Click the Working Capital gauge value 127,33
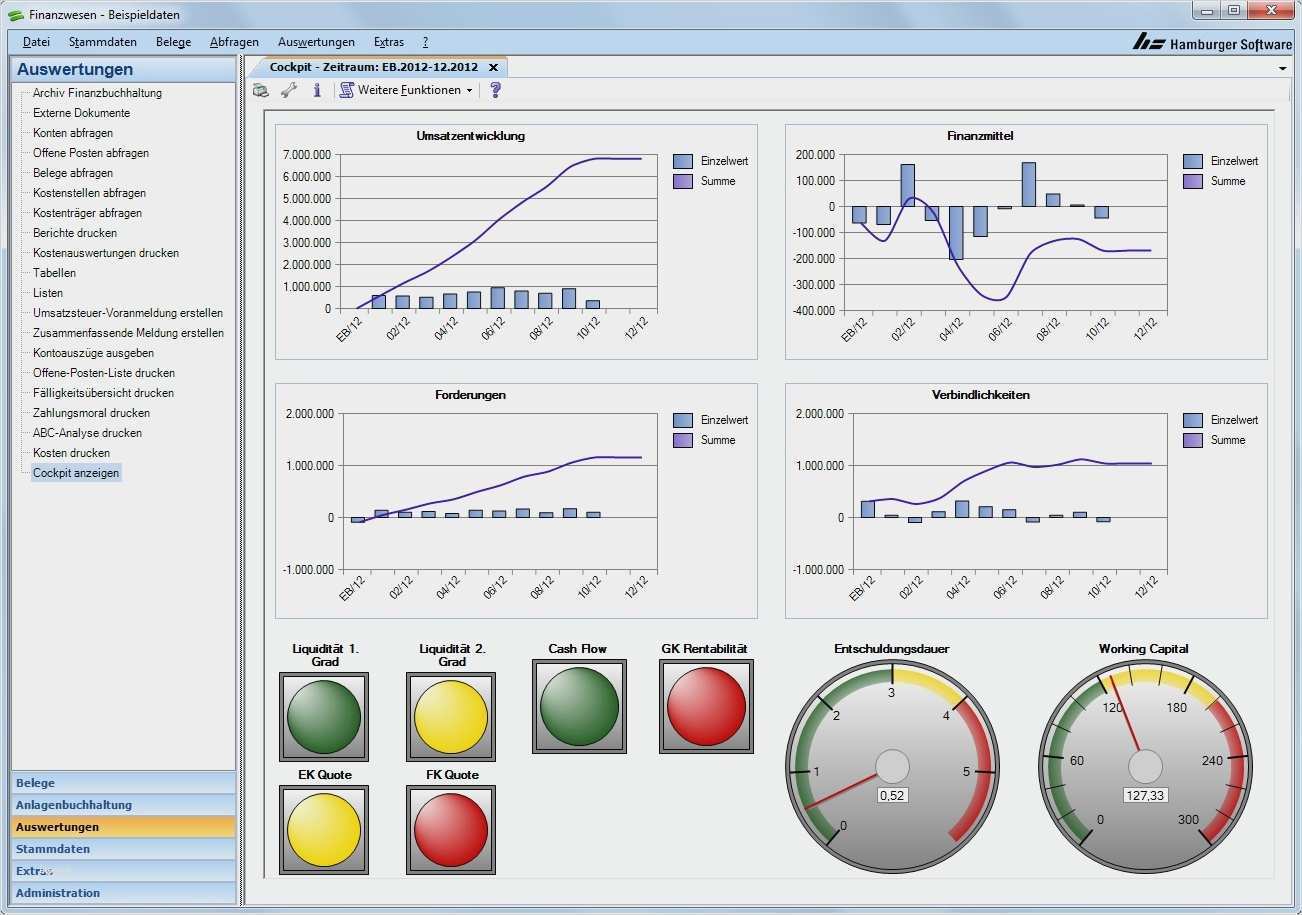The width and height of the screenshot is (1302, 915). click(1145, 795)
